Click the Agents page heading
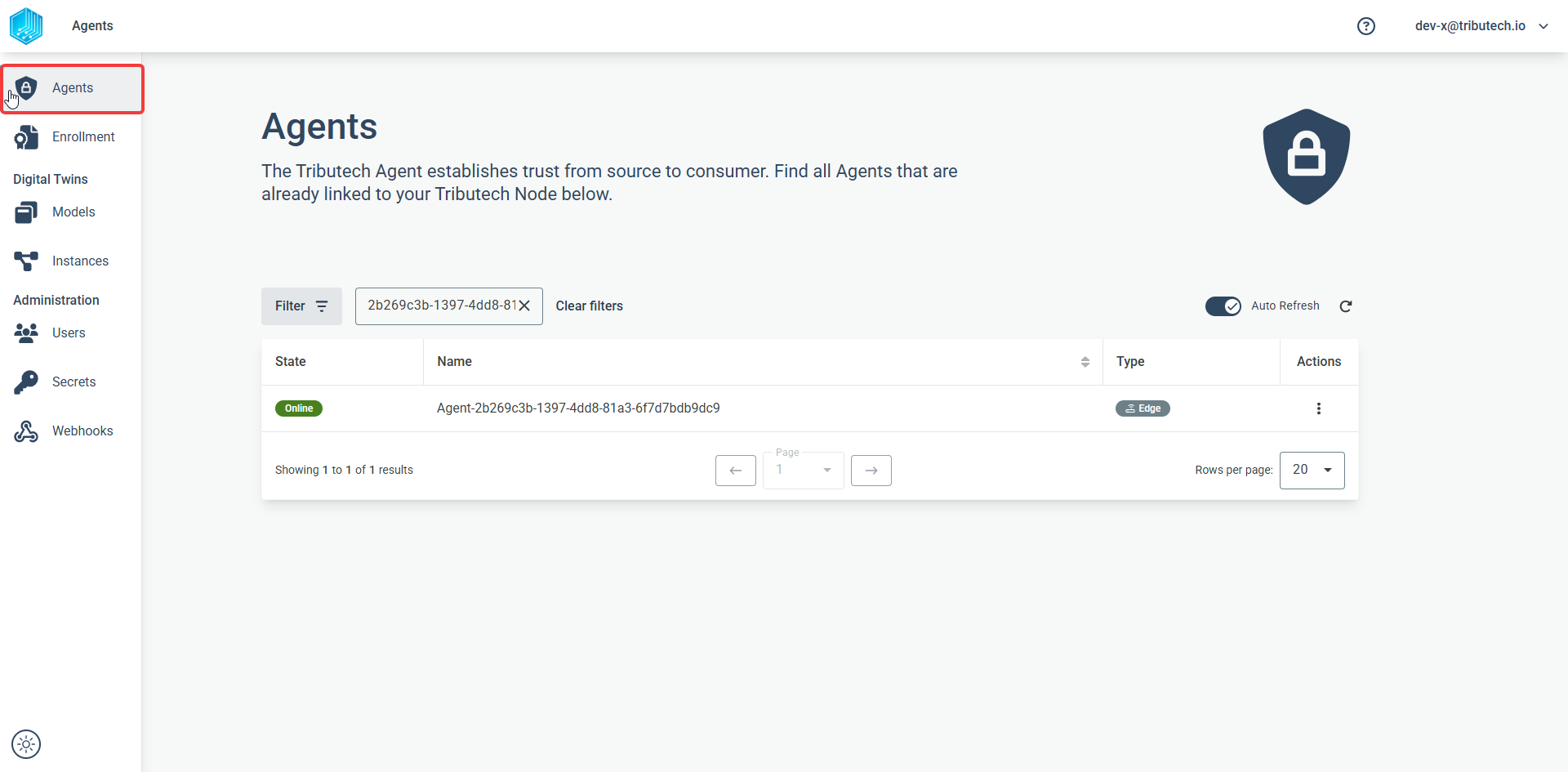Viewport: 1568px width, 772px height. (x=319, y=127)
